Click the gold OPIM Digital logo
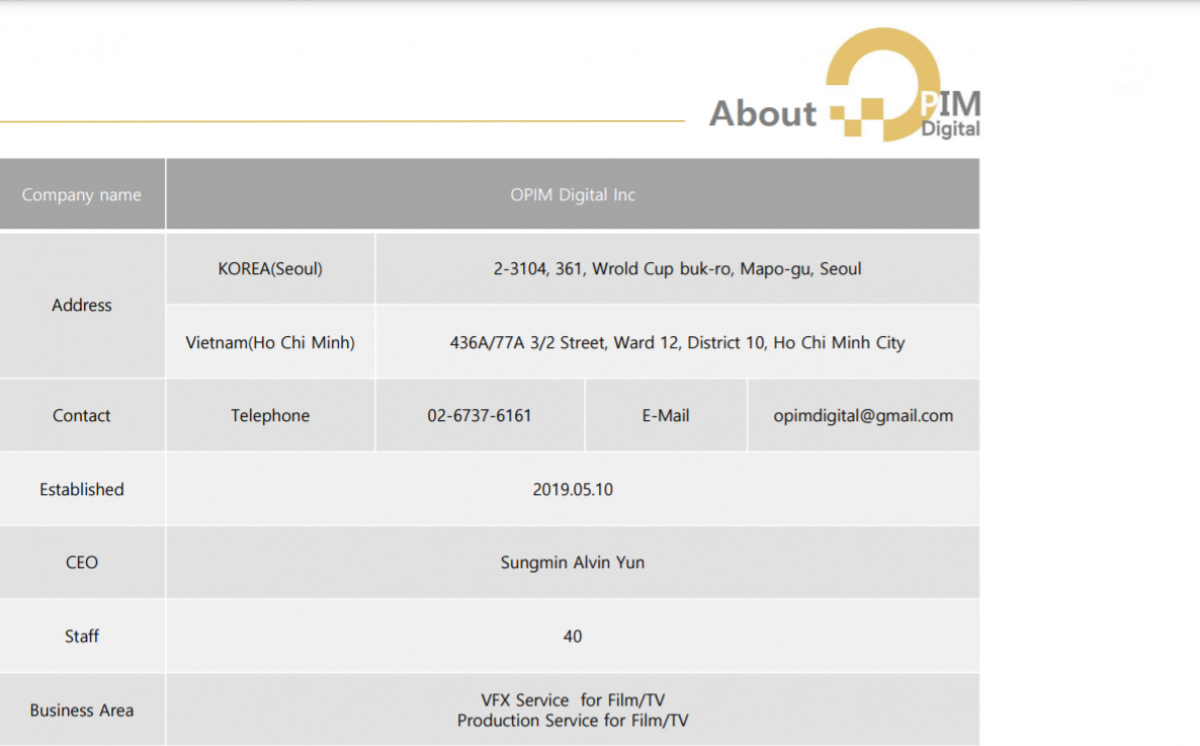Image resolution: width=1200 pixels, height=746 pixels. (903, 88)
